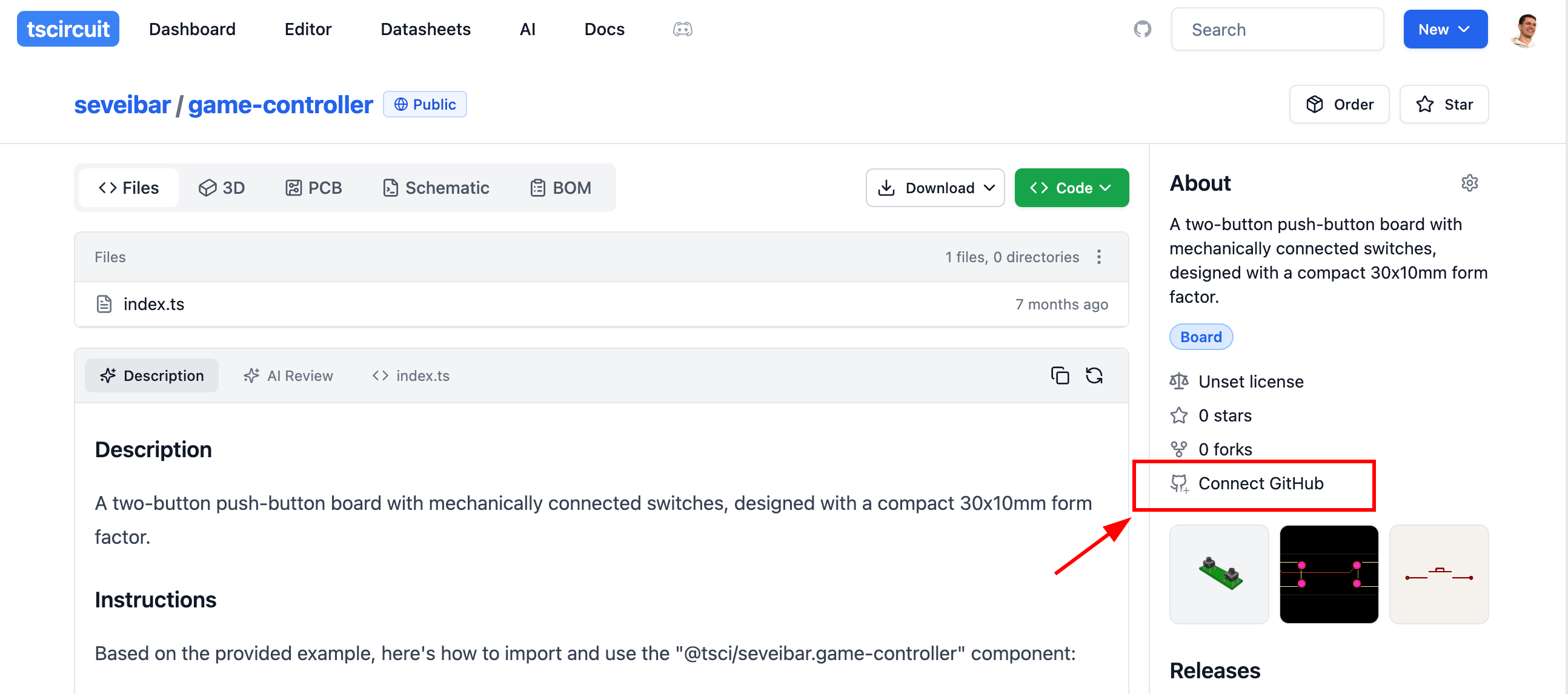View the BOM for this board
1568x694 pixels.
[x=560, y=187]
